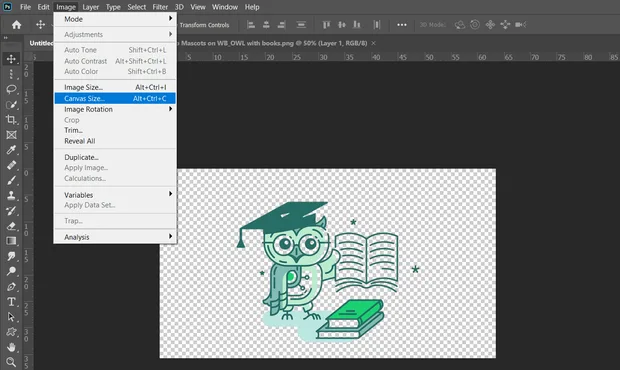Viewport: 620px width, 370px height.
Task: Close the open Image menu
Action: (66, 7)
